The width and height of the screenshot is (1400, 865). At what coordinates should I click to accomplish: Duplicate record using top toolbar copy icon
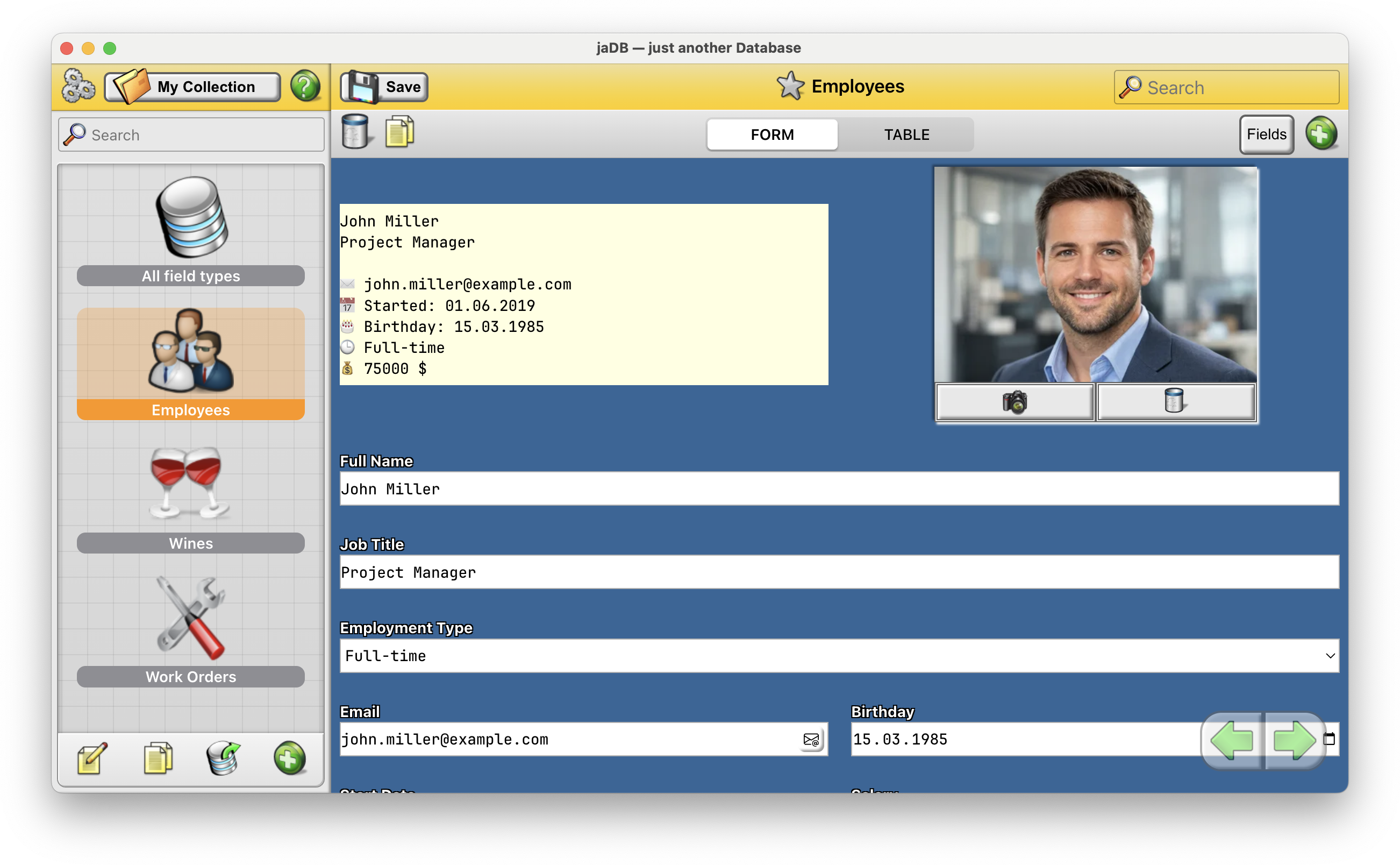(x=399, y=132)
